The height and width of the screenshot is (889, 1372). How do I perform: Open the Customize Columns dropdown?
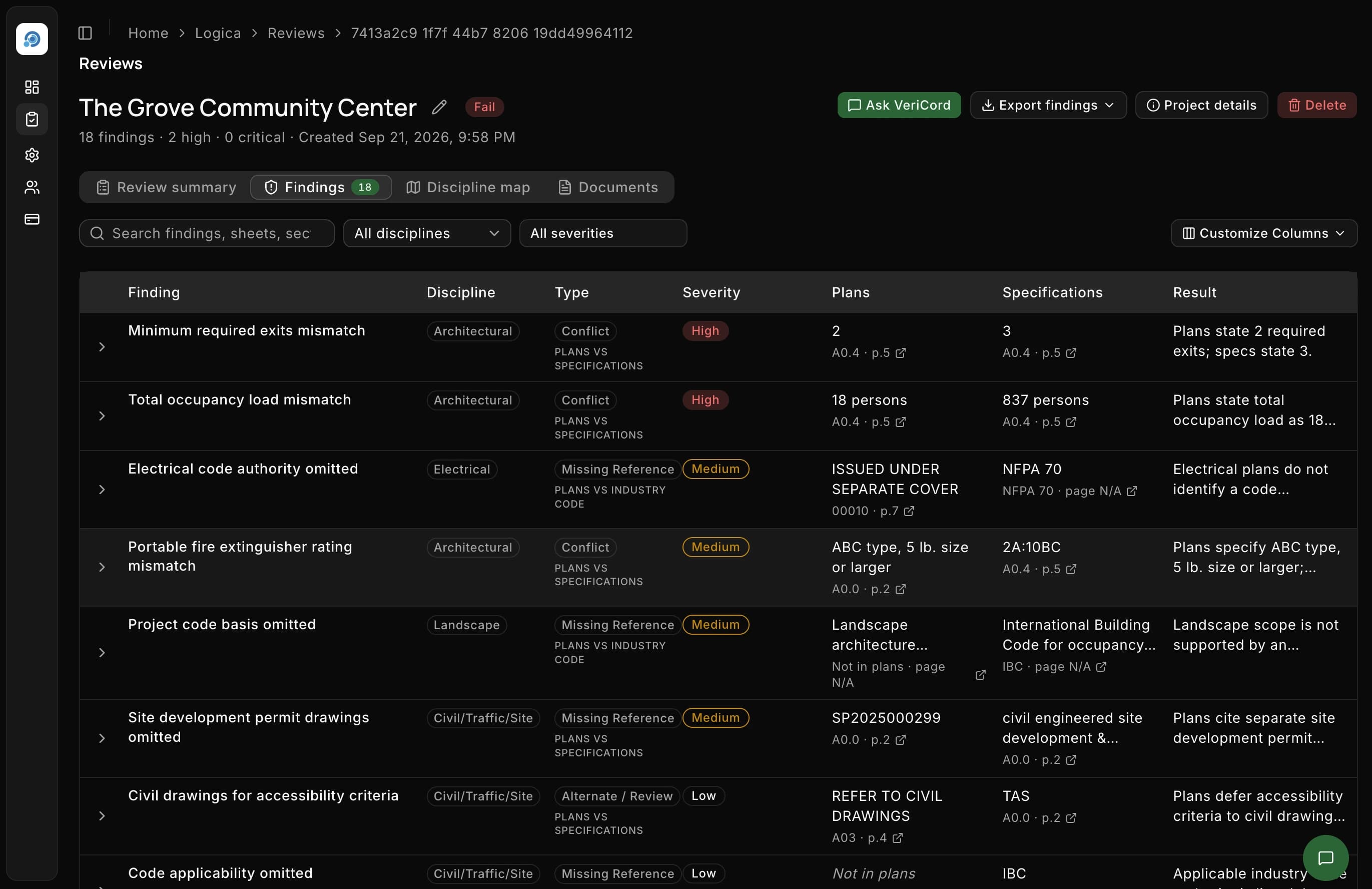[x=1263, y=233]
